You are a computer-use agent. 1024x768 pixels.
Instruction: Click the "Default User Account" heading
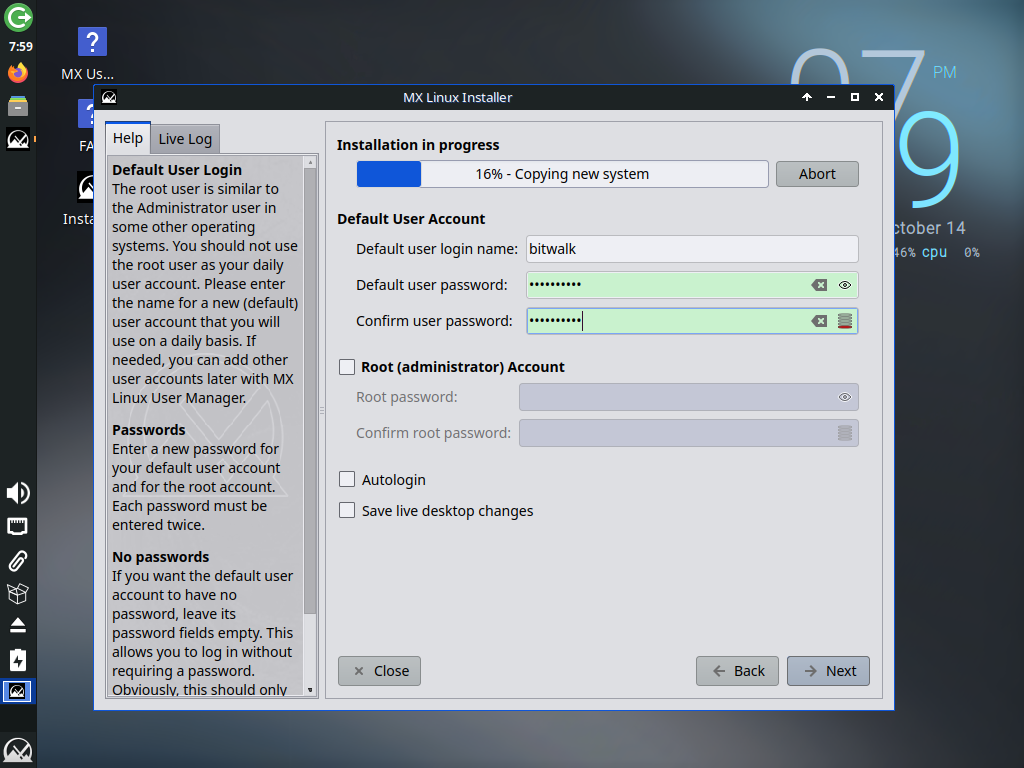coord(411,219)
